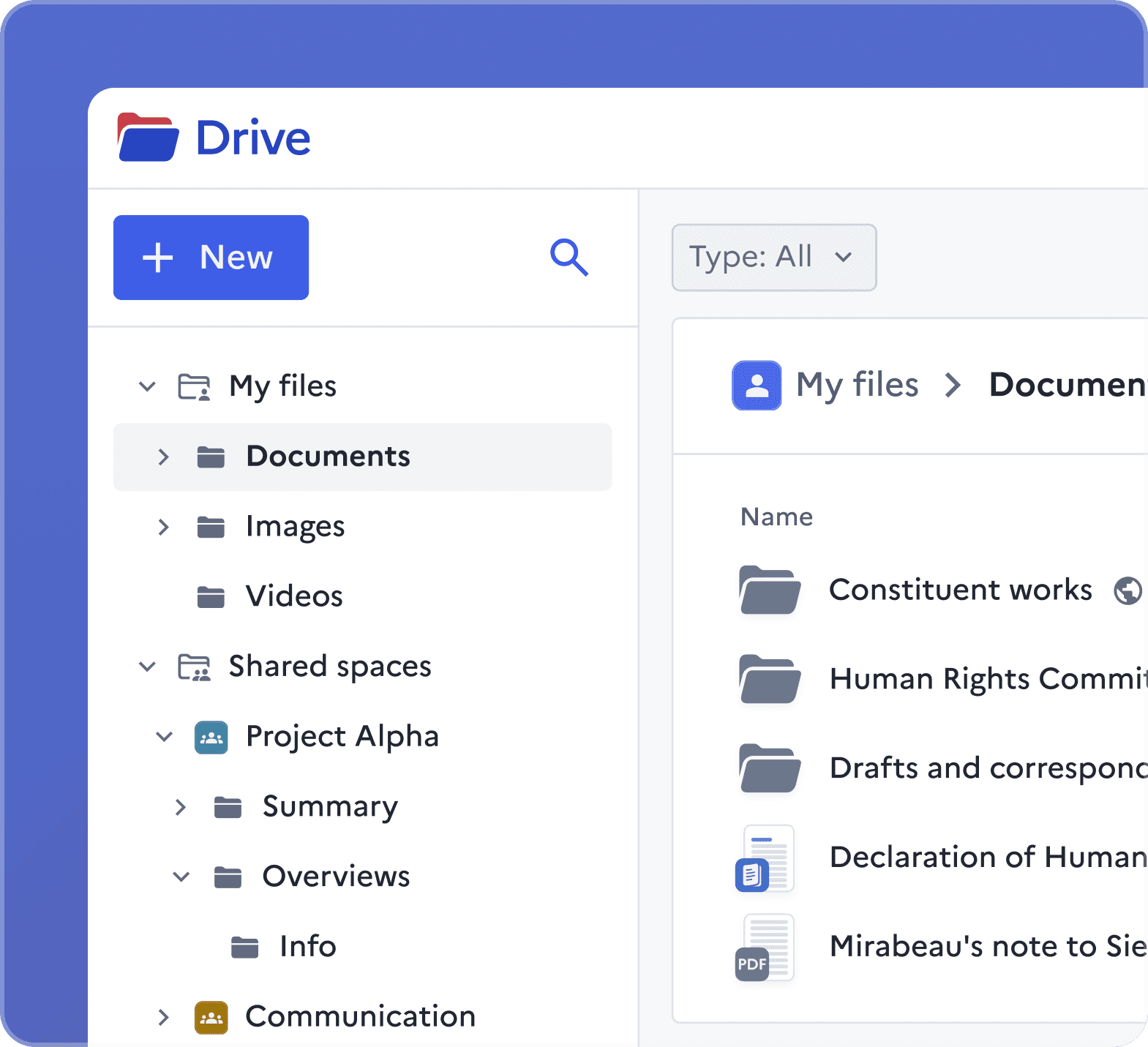Collapse the Overviews folder
The height and width of the screenshot is (1047, 1148).
pyautogui.click(x=181, y=877)
